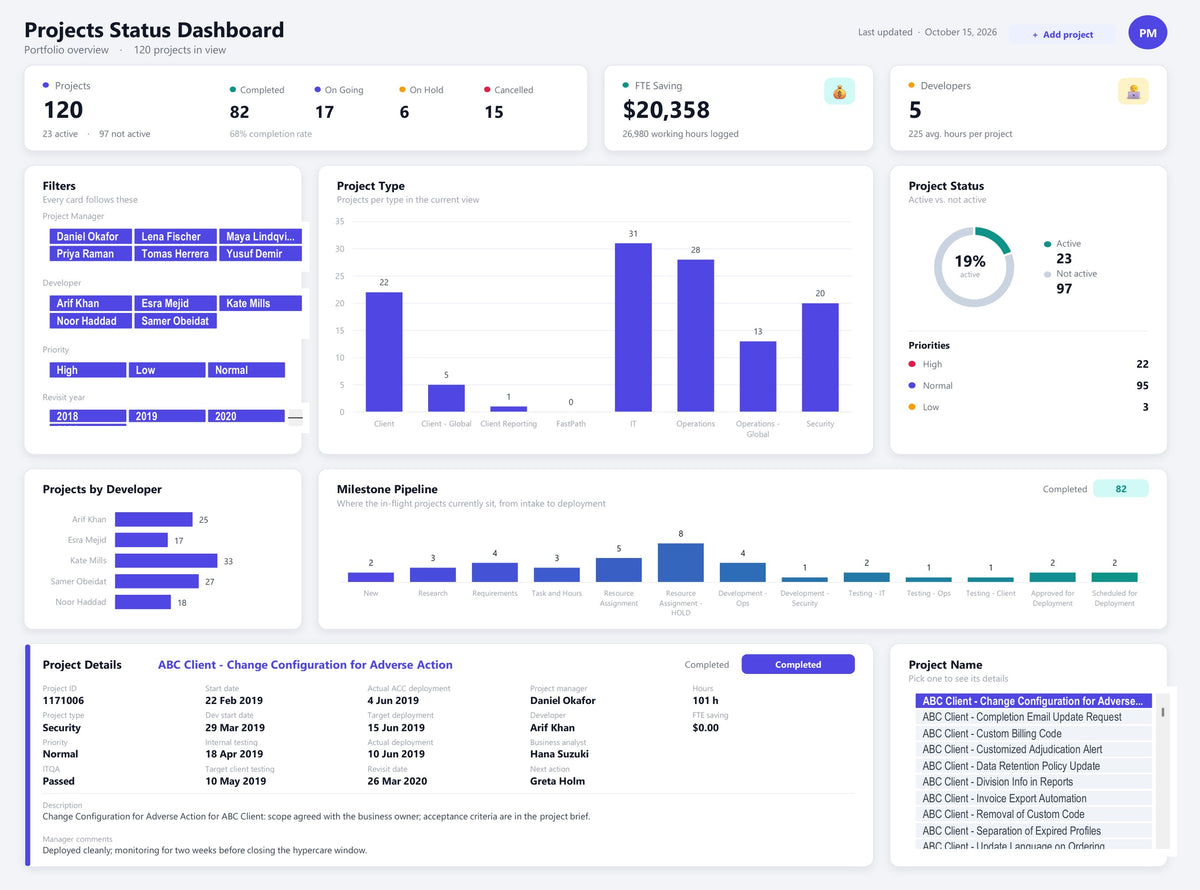The image size is (1200, 890).
Task: Click Resource Assignment - HOLD milestone bar
Action: [x=681, y=562]
